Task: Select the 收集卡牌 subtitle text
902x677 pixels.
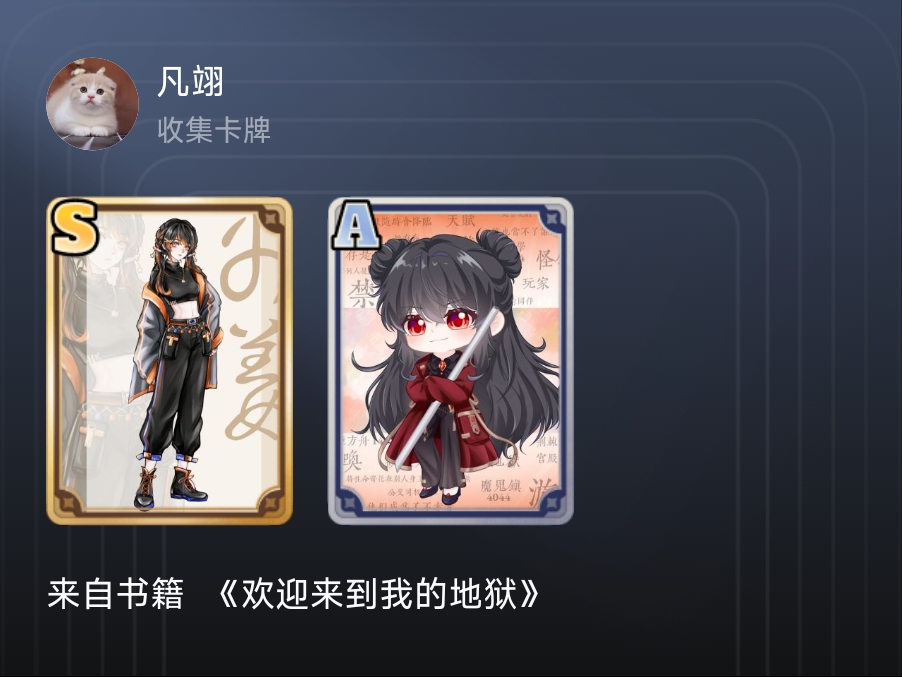Action: [x=214, y=130]
